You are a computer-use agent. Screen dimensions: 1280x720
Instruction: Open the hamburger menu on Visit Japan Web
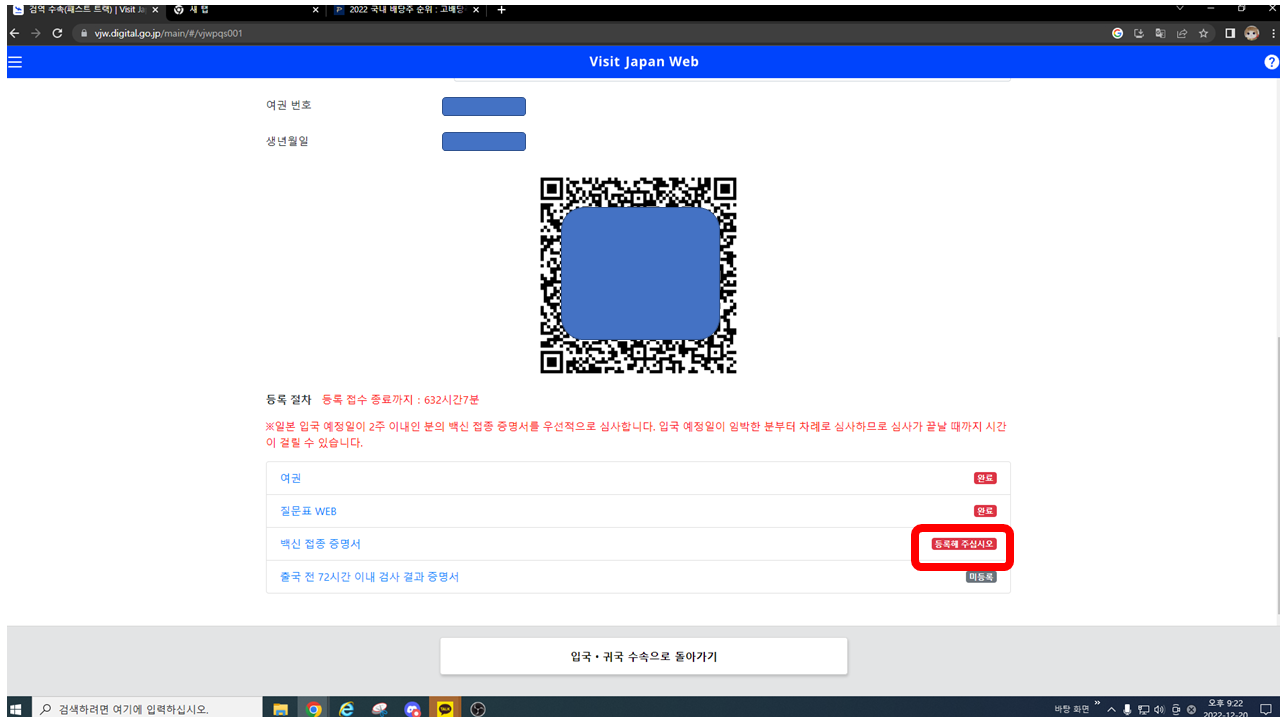pyautogui.click(x=14, y=62)
